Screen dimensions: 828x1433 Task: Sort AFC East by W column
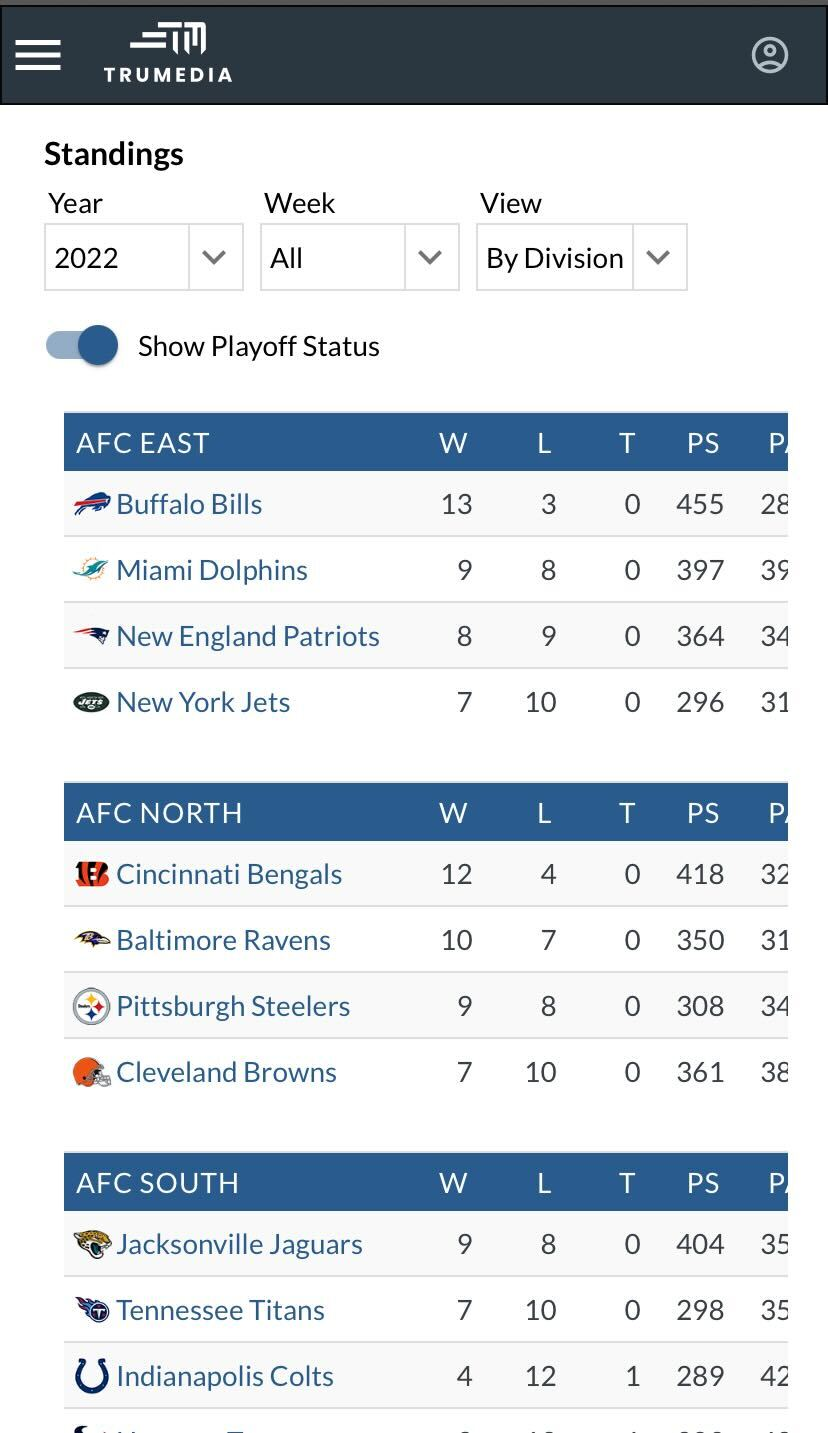click(x=453, y=443)
